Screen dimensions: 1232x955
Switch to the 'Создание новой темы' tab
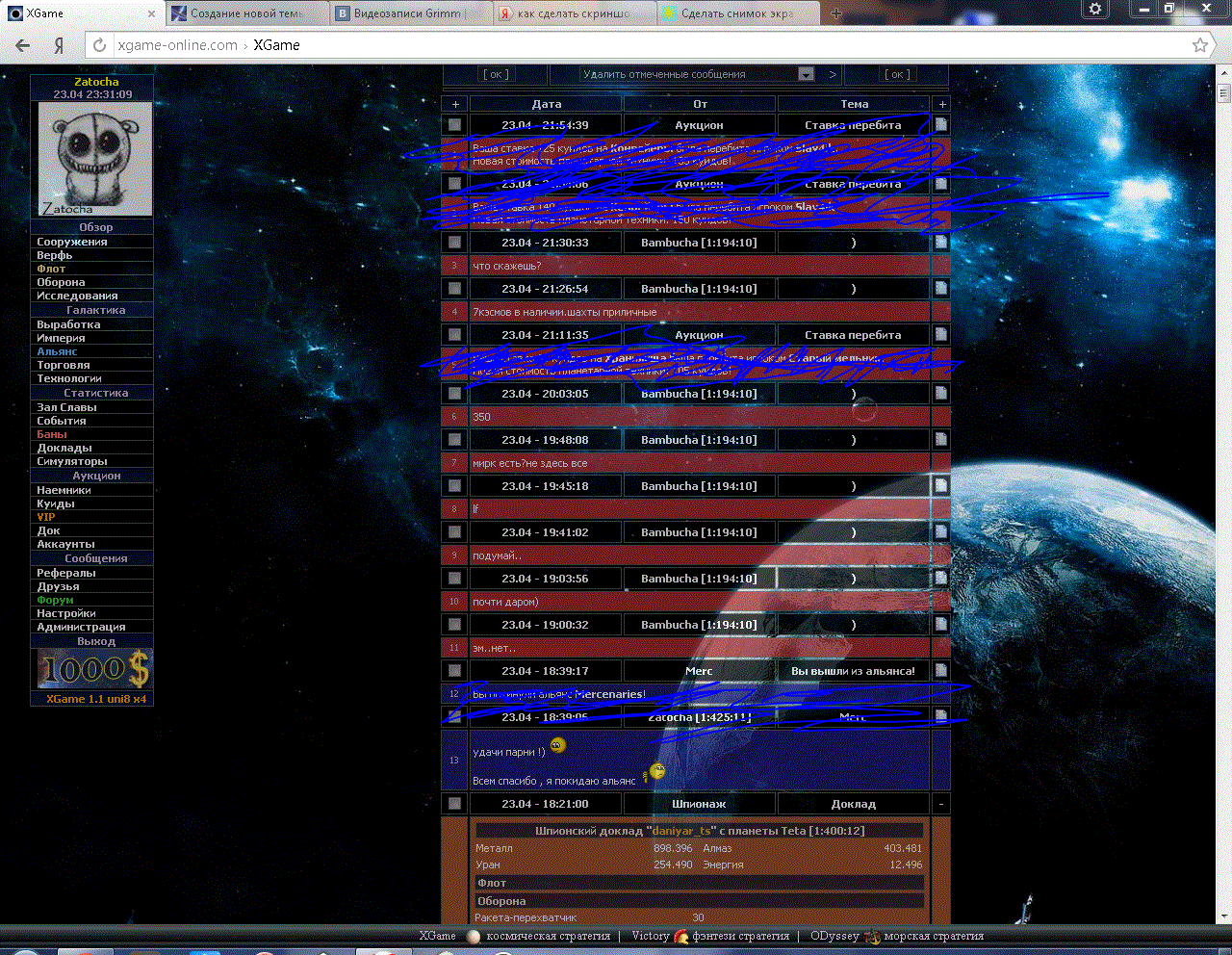(244, 13)
